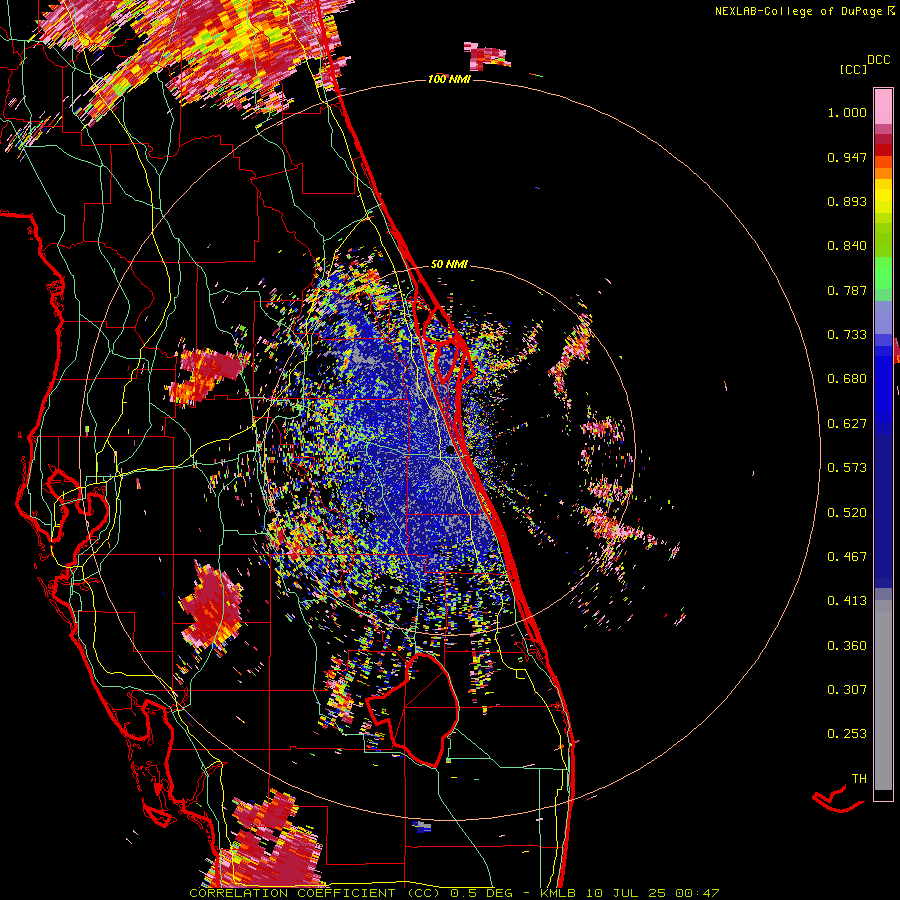Click the 0.947 scale value
The image size is (900, 900).
click(847, 157)
